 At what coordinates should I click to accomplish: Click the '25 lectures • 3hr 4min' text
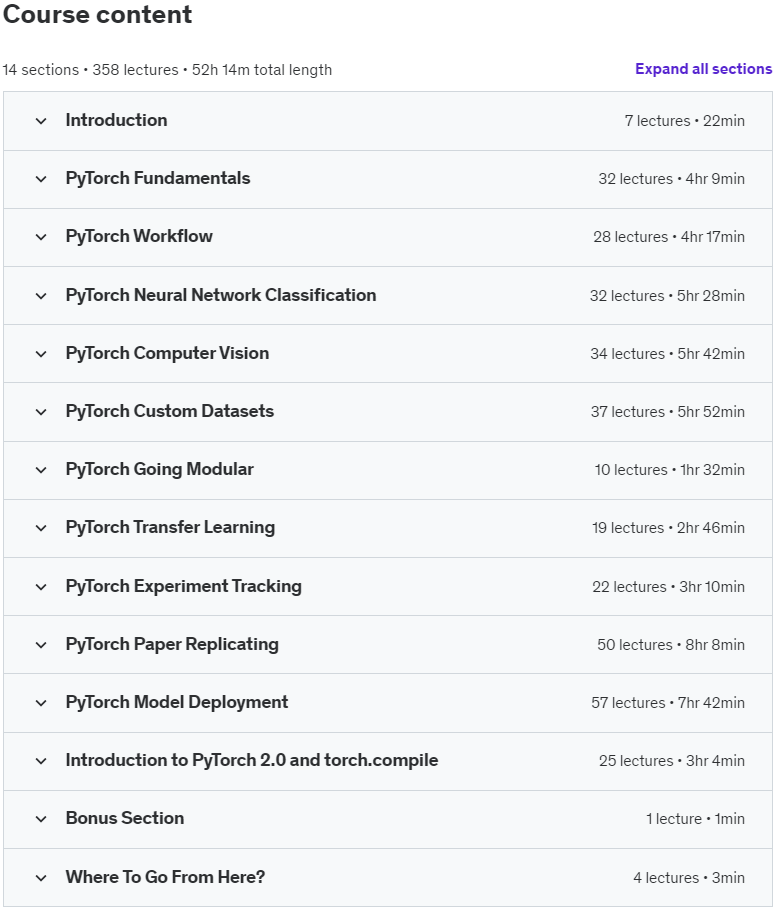[x=672, y=761]
